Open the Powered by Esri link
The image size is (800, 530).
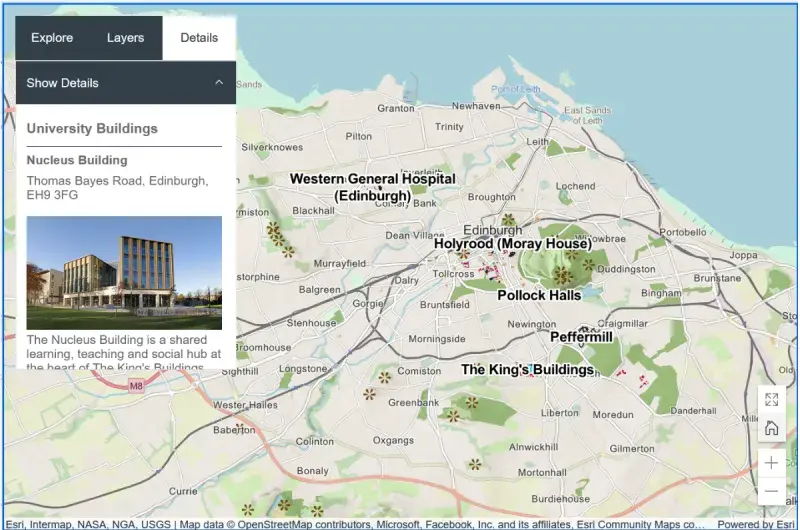tap(756, 524)
